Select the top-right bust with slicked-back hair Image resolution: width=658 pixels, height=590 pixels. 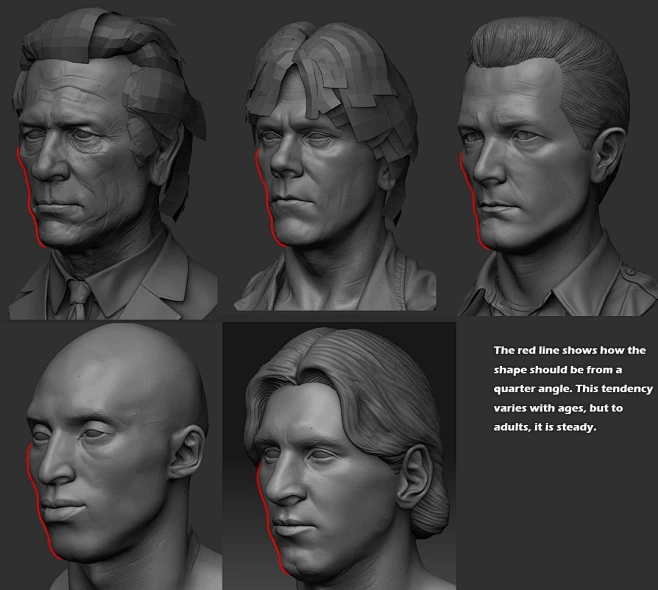click(x=545, y=160)
